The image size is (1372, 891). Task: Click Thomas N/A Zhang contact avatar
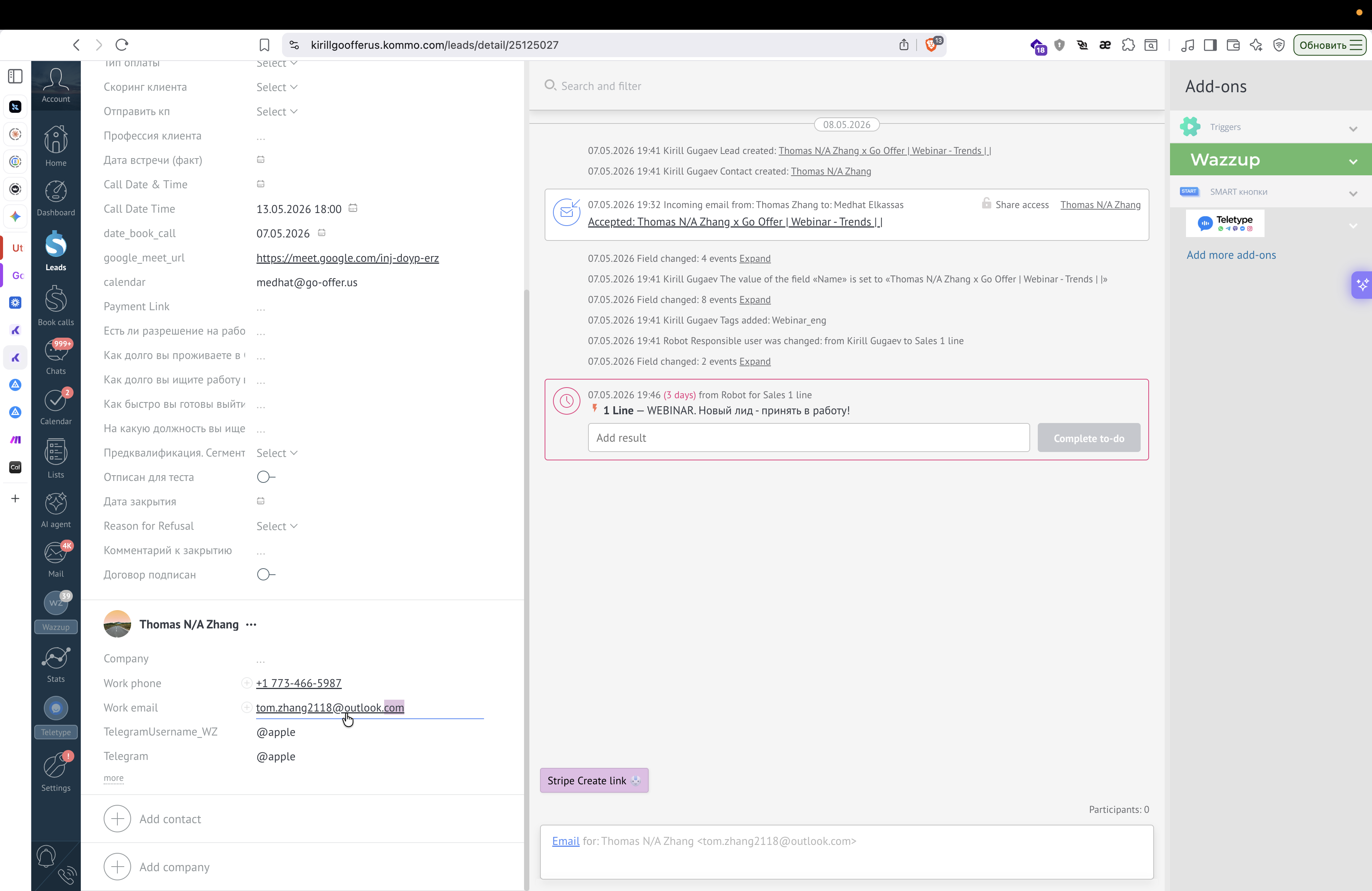[117, 624]
